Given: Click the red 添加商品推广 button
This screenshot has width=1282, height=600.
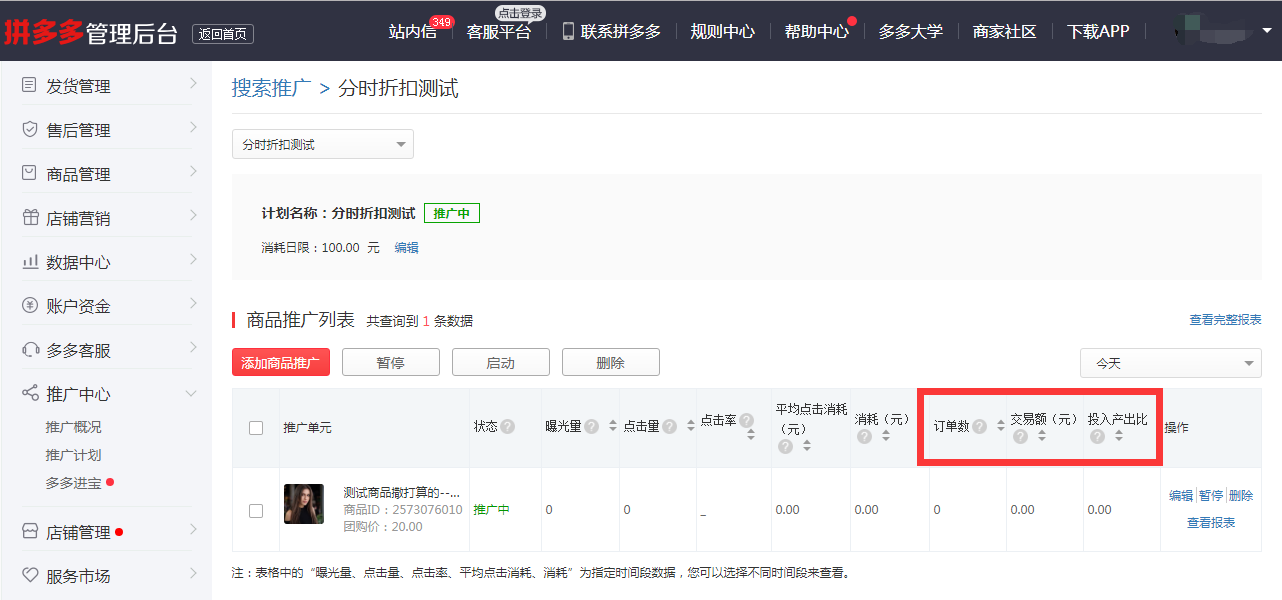Looking at the screenshot, I should pyautogui.click(x=281, y=363).
